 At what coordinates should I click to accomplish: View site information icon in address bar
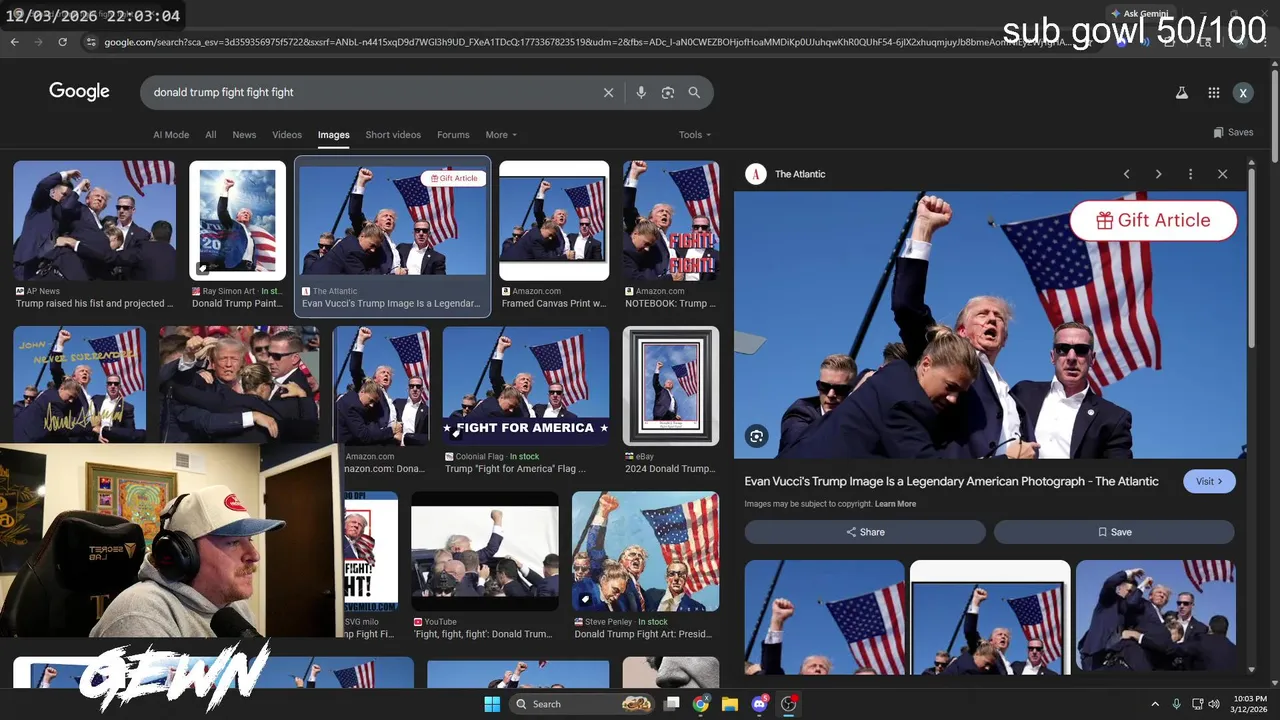coord(91,42)
